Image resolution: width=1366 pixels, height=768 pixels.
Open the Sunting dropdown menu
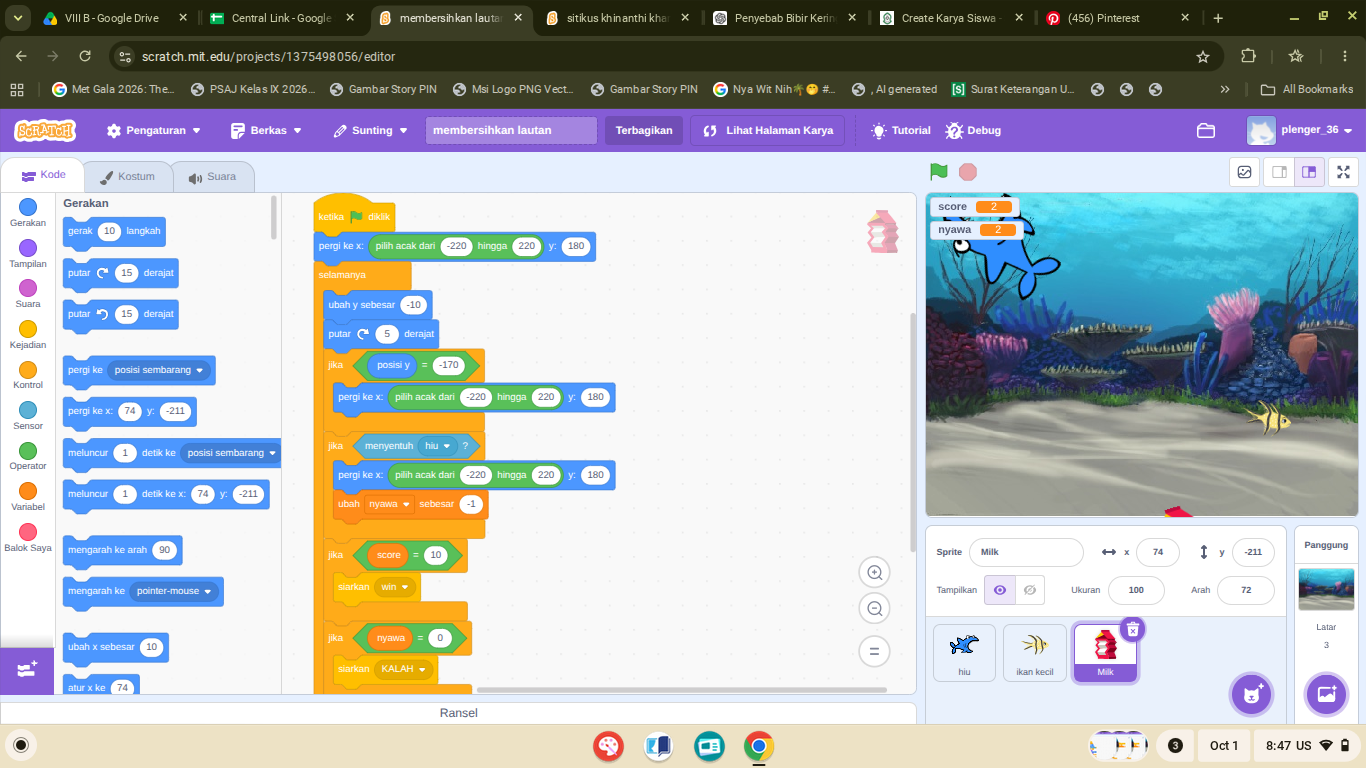pos(371,131)
